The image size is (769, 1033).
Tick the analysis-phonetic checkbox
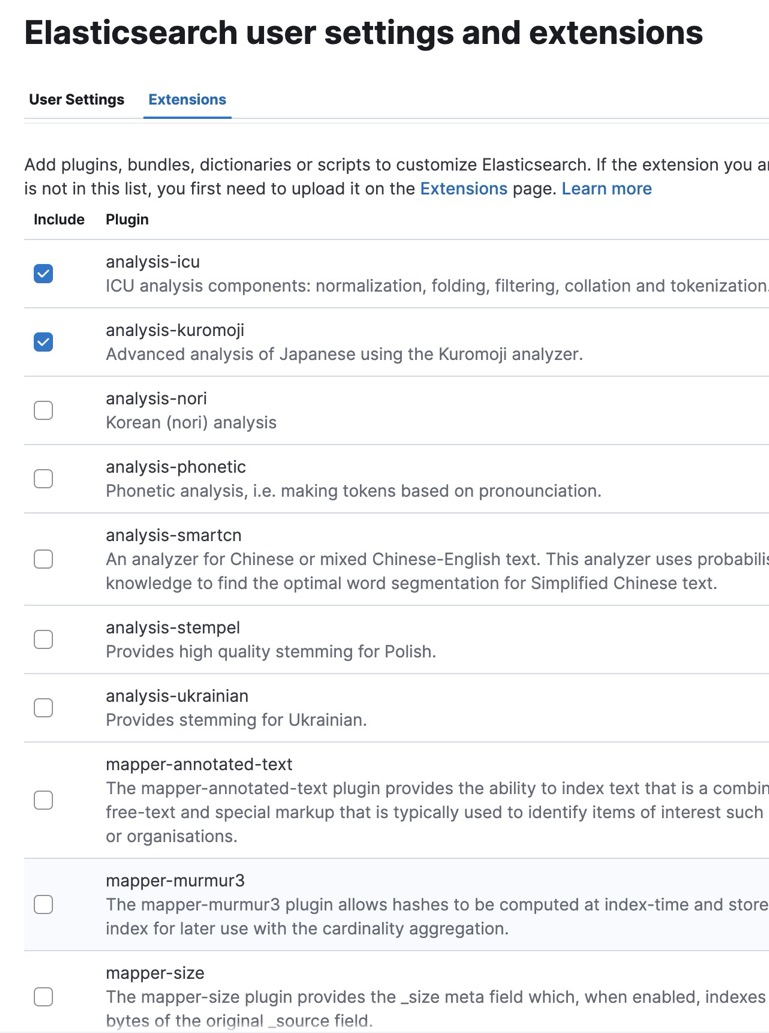pos(43,479)
